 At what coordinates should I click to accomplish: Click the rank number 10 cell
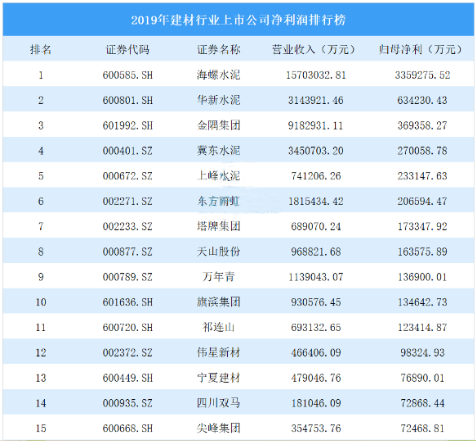pos(41,302)
